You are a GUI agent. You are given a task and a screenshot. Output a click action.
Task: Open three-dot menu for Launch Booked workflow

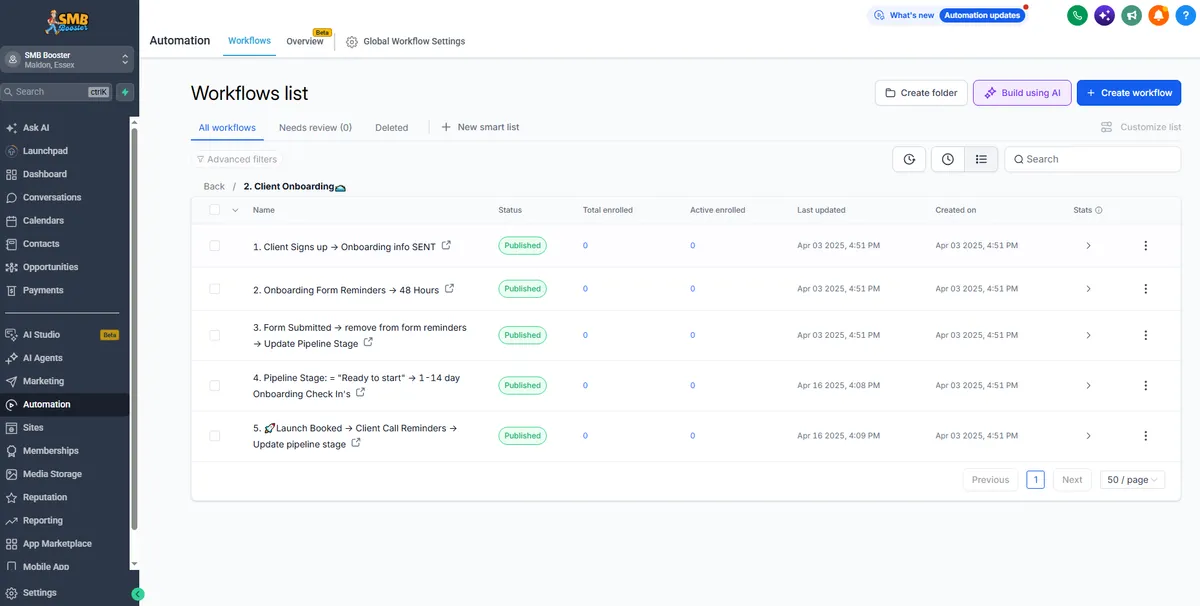[x=1145, y=436]
